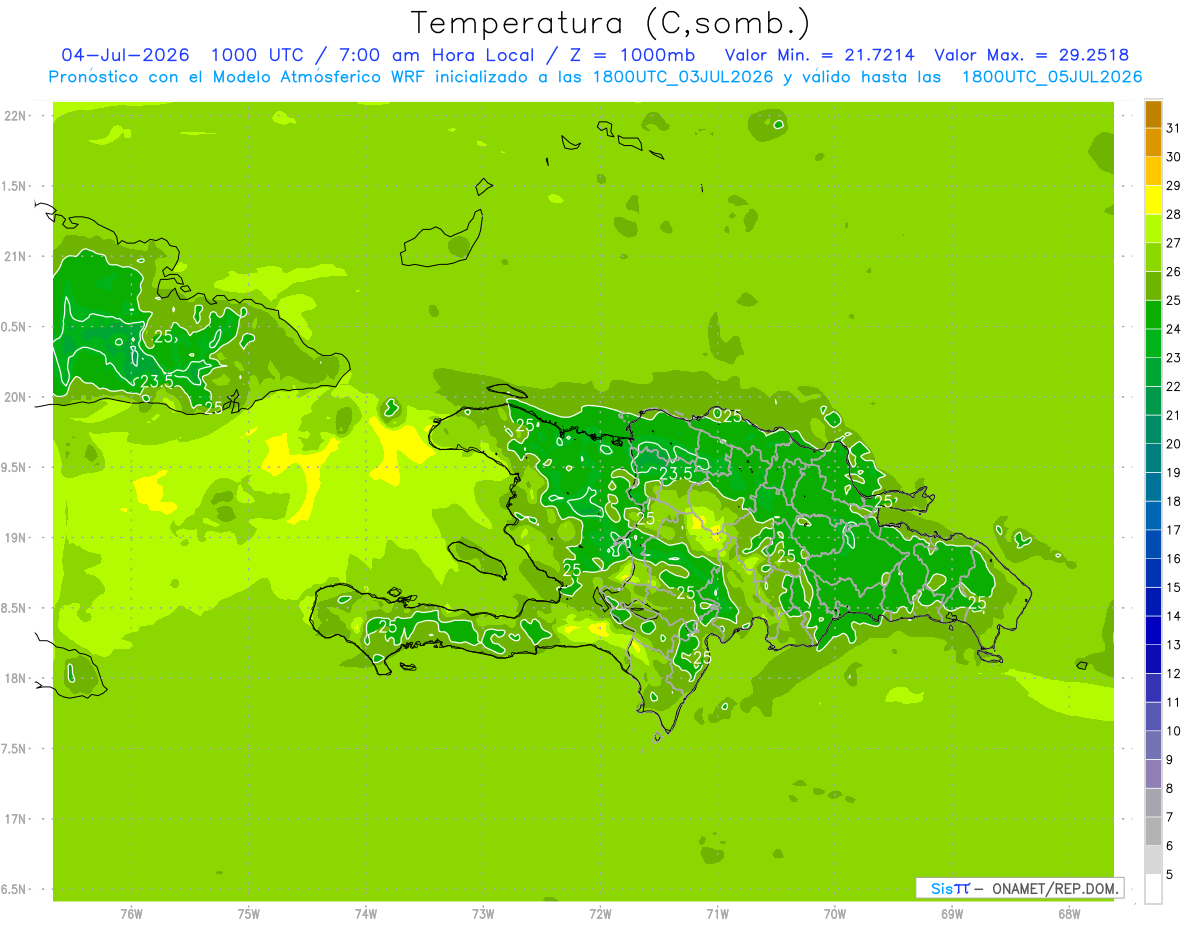Click the '1.5N' axis label
This screenshot has height=927, width=1200.
[15, 186]
